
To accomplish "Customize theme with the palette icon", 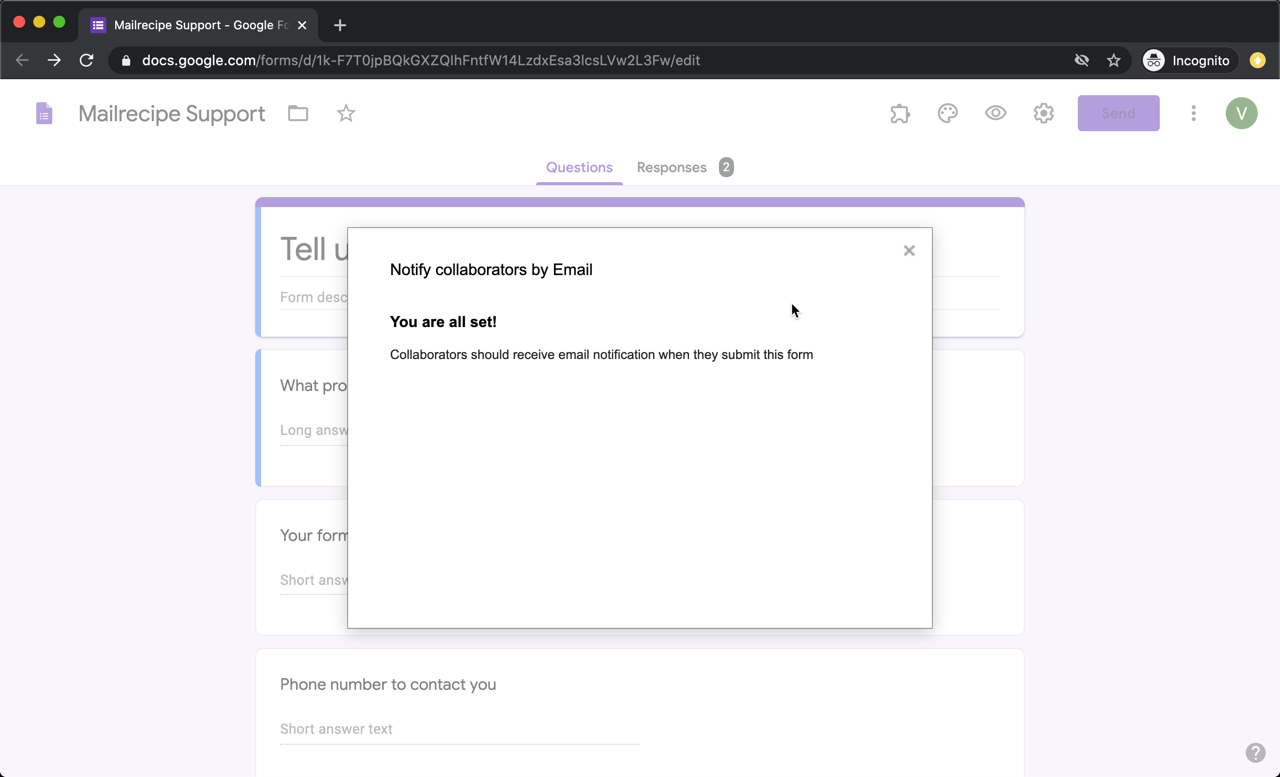I will 947,113.
